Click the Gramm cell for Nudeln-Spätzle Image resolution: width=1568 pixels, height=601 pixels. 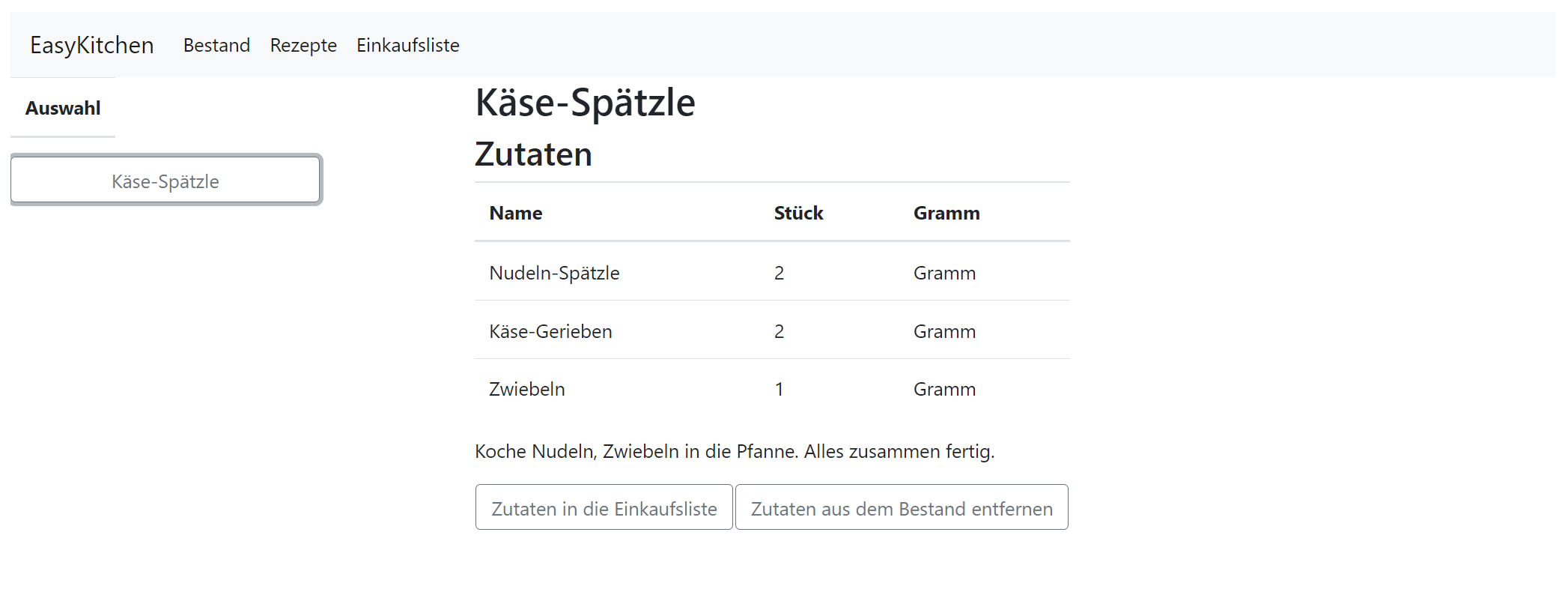pos(944,273)
